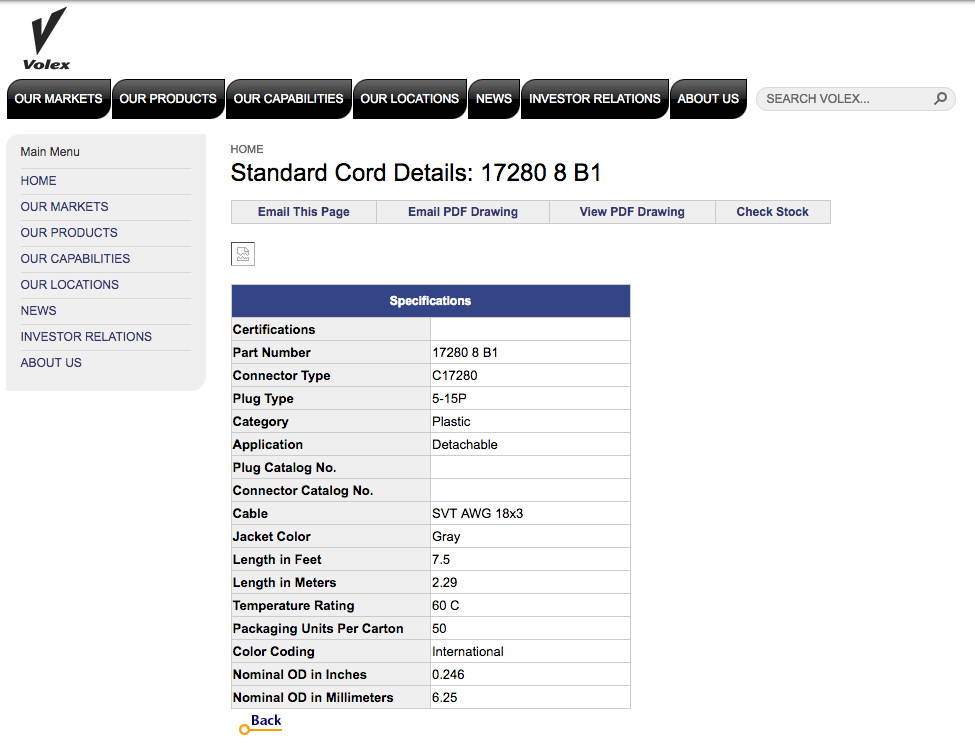
Task: Open Our Capabilities in top navigation
Action: (x=288, y=99)
